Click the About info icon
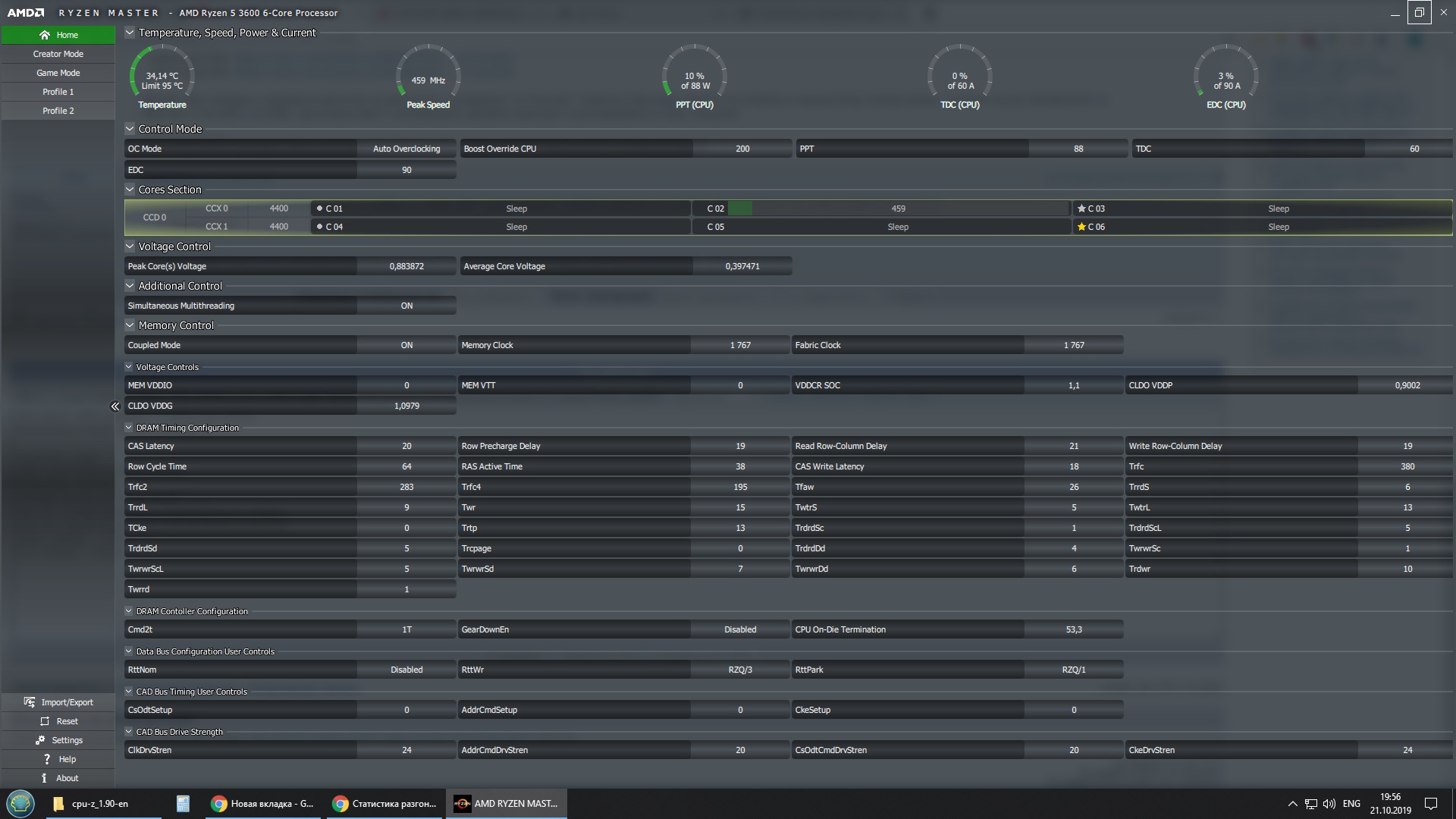This screenshot has width=1456, height=819. pyautogui.click(x=44, y=778)
